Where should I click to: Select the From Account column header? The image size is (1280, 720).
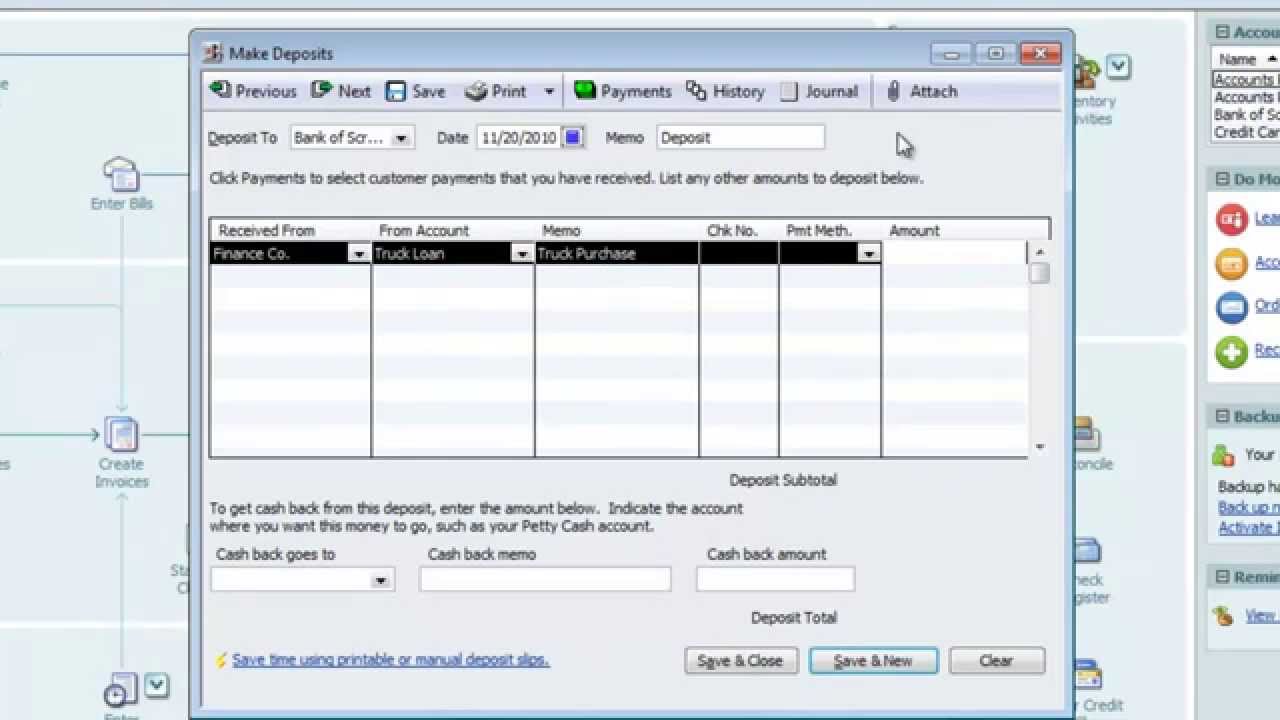(x=424, y=231)
